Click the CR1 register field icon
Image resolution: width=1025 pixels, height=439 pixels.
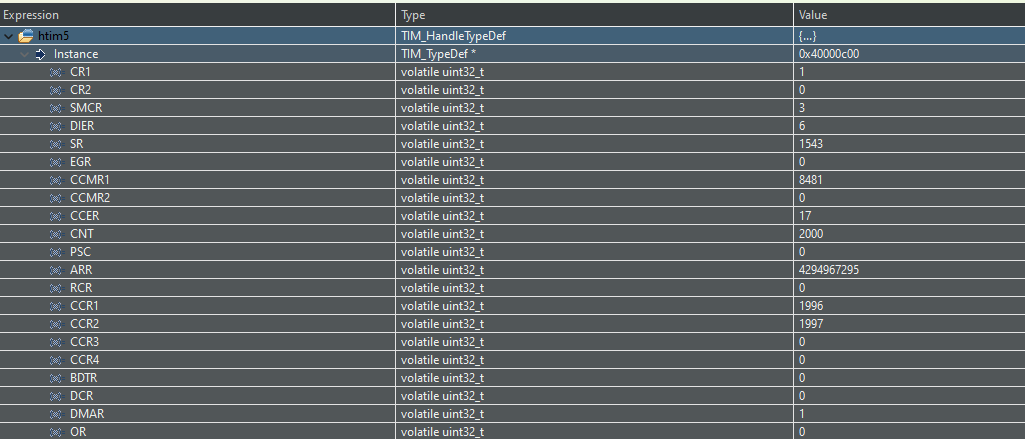[55, 72]
